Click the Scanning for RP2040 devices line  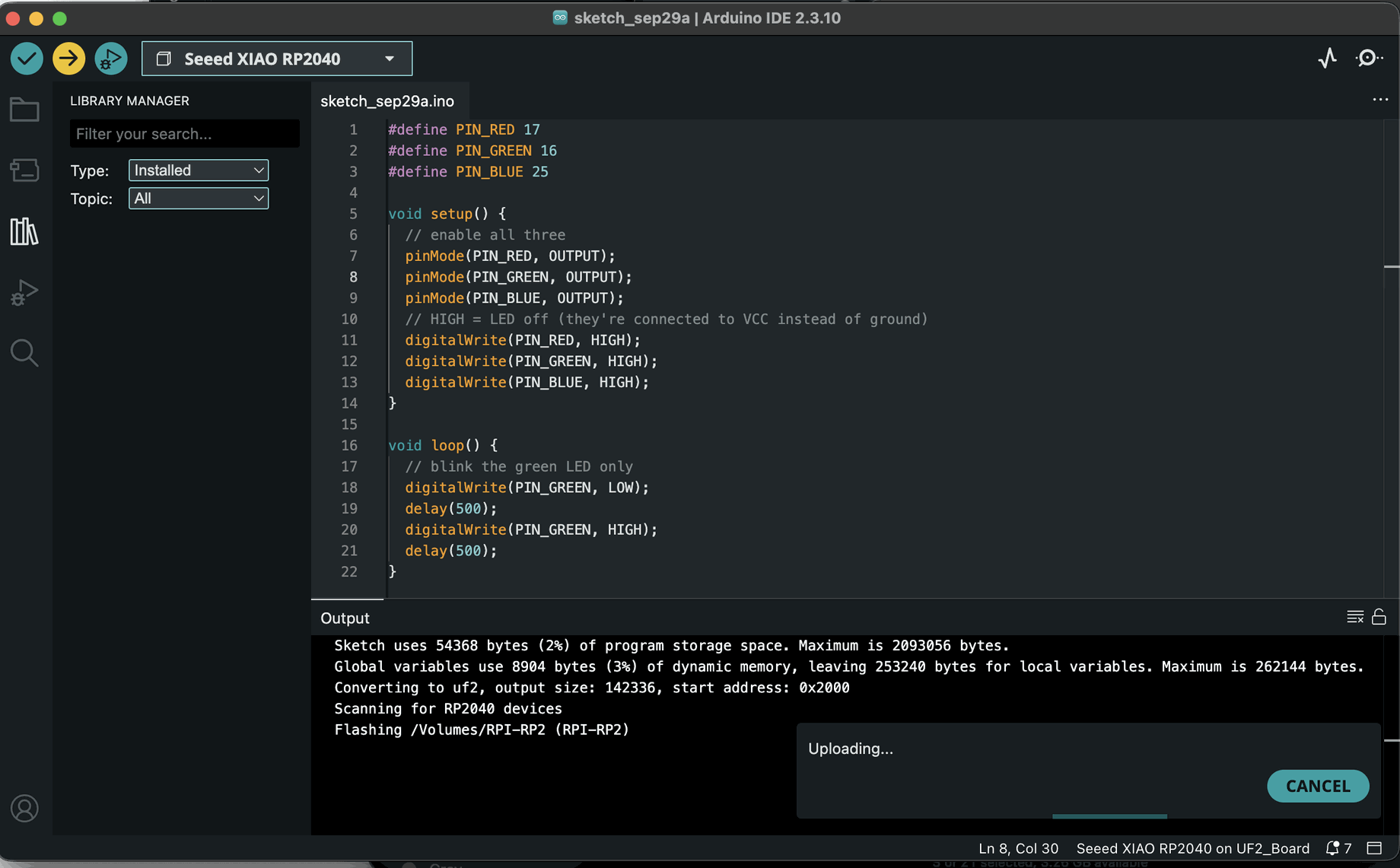[x=448, y=709]
